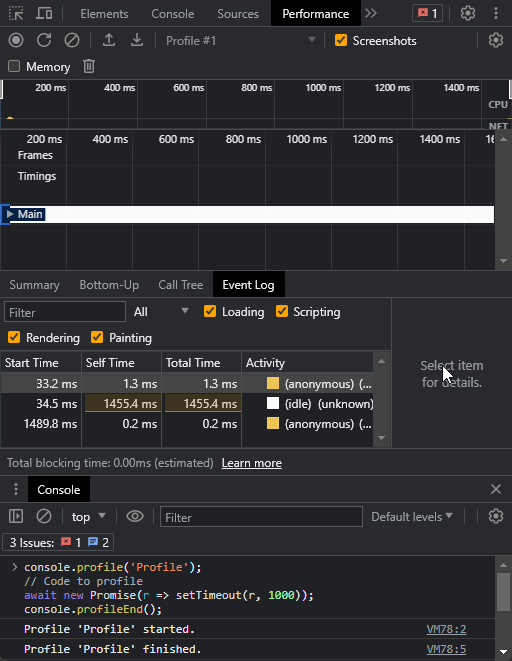Focus the Console Filter field
This screenshot has height=661, width=512.
(x=261, y=517)
